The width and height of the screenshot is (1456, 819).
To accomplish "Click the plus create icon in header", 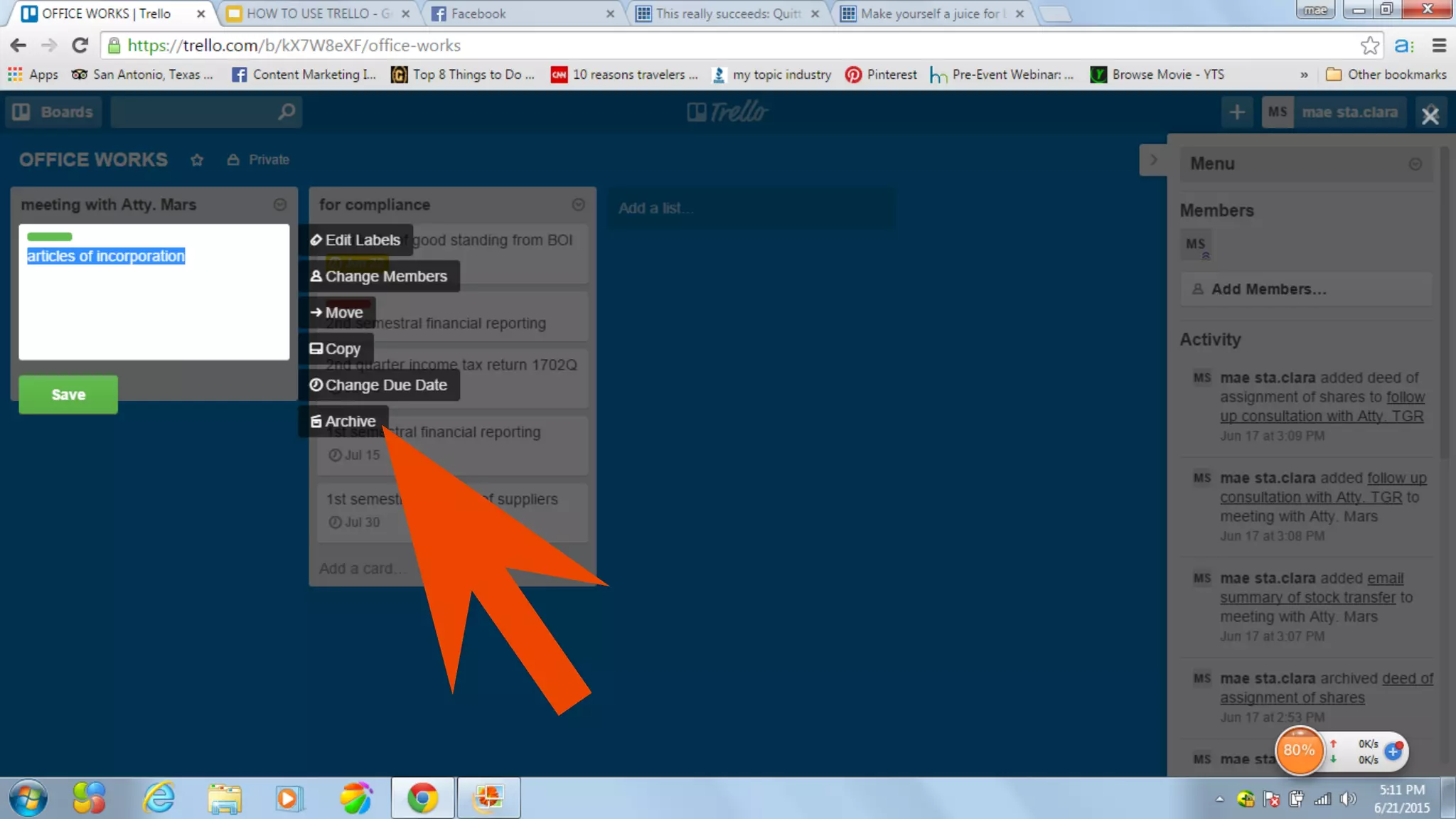I will click(x=1237, y=112).
